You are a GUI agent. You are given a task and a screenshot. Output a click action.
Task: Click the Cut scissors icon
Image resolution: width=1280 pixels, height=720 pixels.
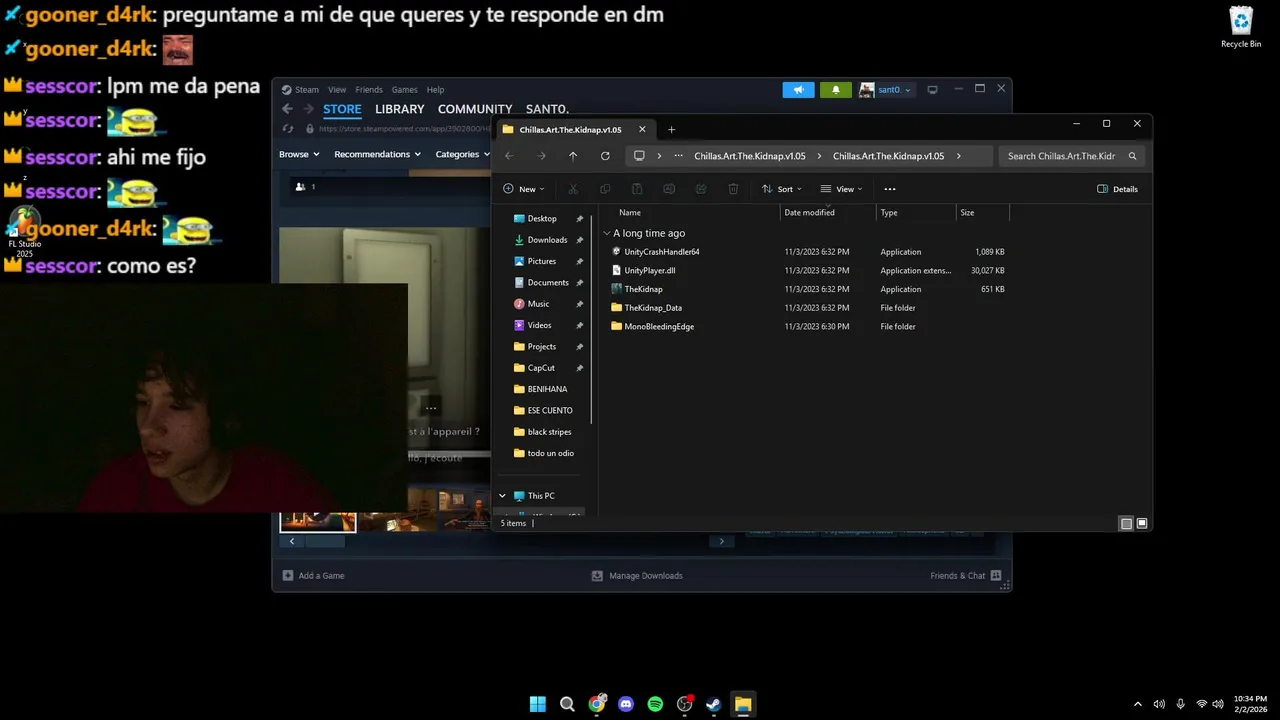pyautogui.click(x=573, y=189)
